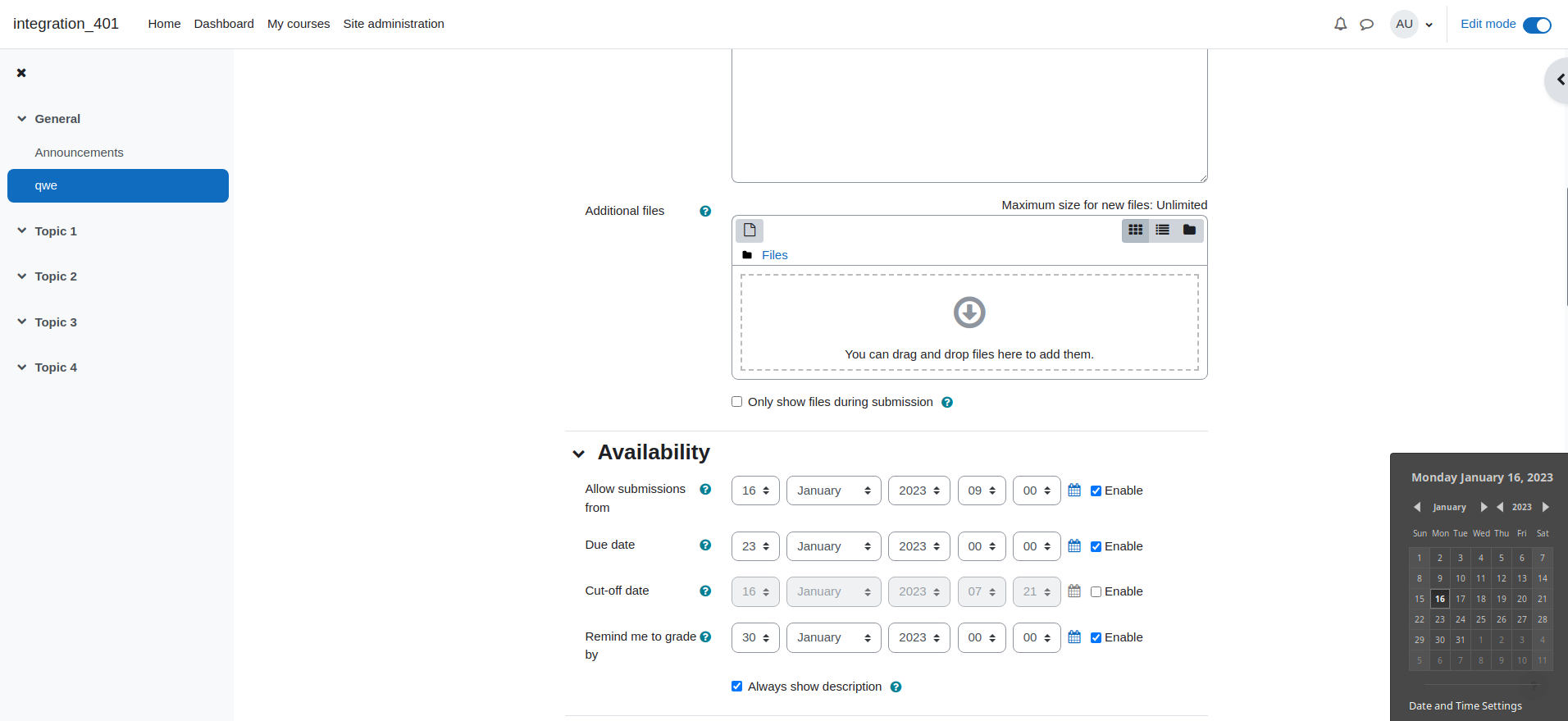Open Allow submissions from day dropdown
Viewport: 1568px width, 721px height.
pyautogui.click(x=755, y=491)
